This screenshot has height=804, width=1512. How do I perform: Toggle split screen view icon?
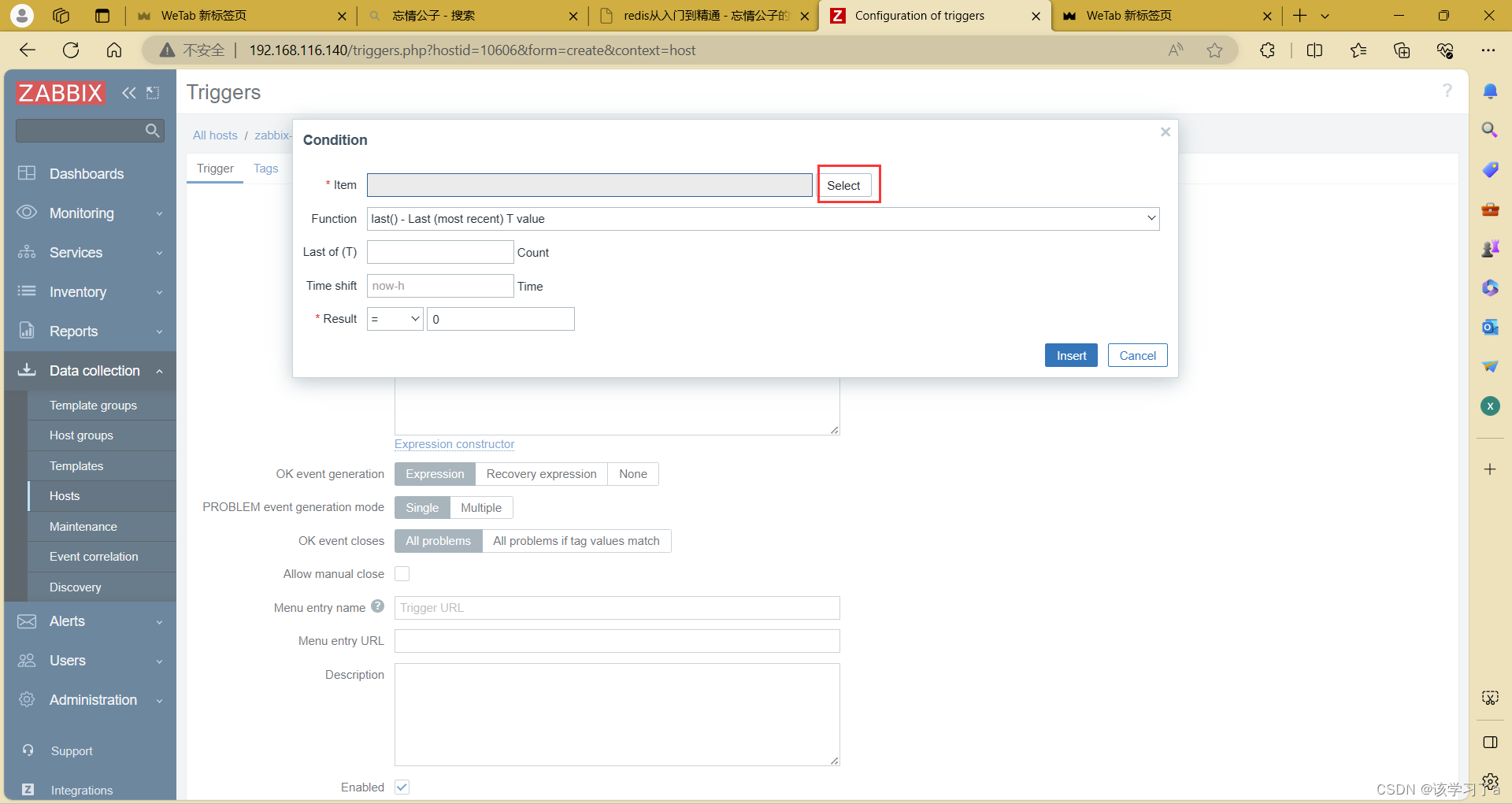tap(1314, 50)
